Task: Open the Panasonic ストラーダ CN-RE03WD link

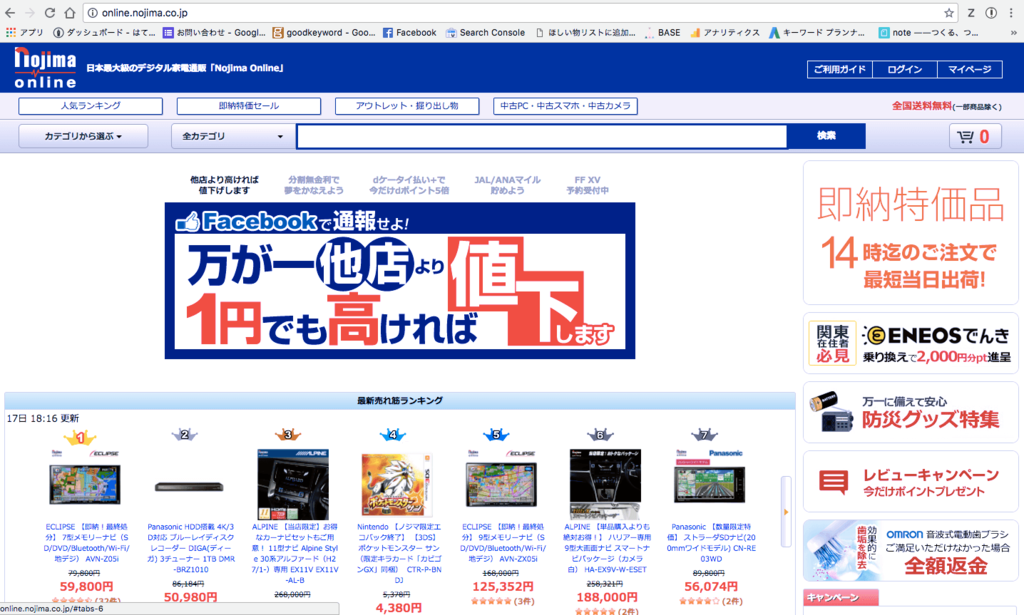Action: 711,543
